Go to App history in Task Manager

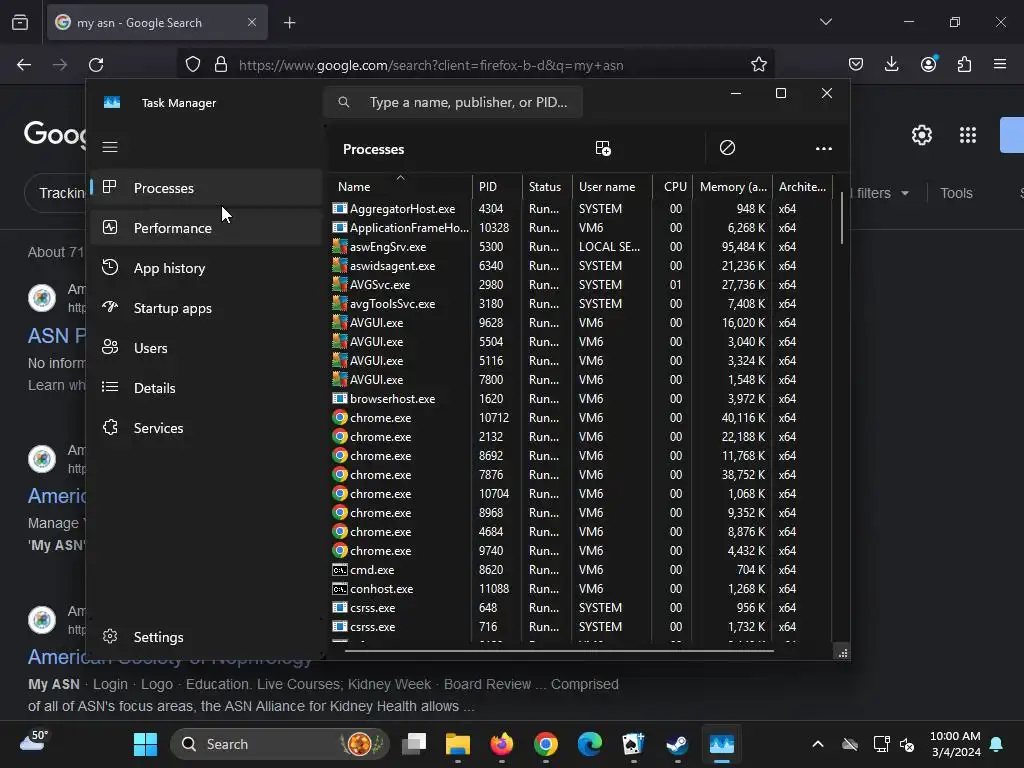(206, 268)
